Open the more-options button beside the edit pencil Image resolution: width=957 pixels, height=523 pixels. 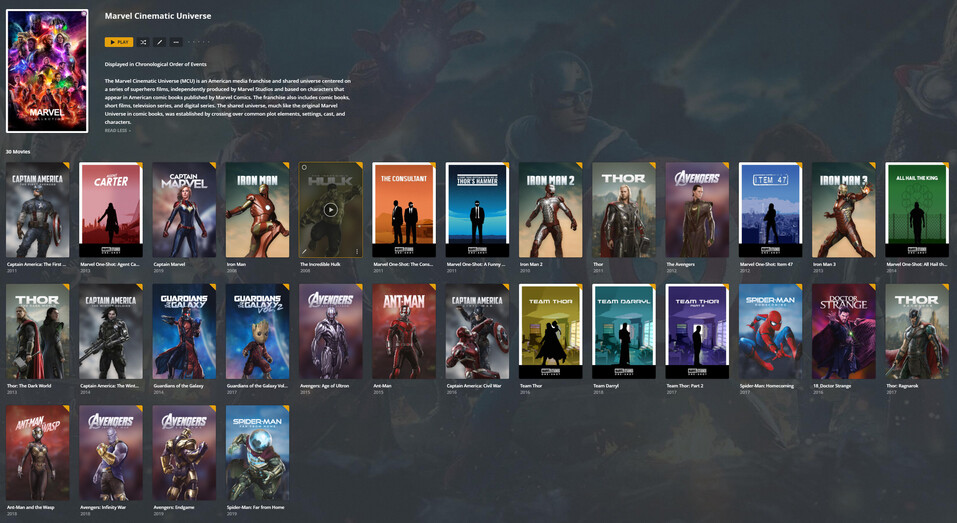[x=176, y=42]
